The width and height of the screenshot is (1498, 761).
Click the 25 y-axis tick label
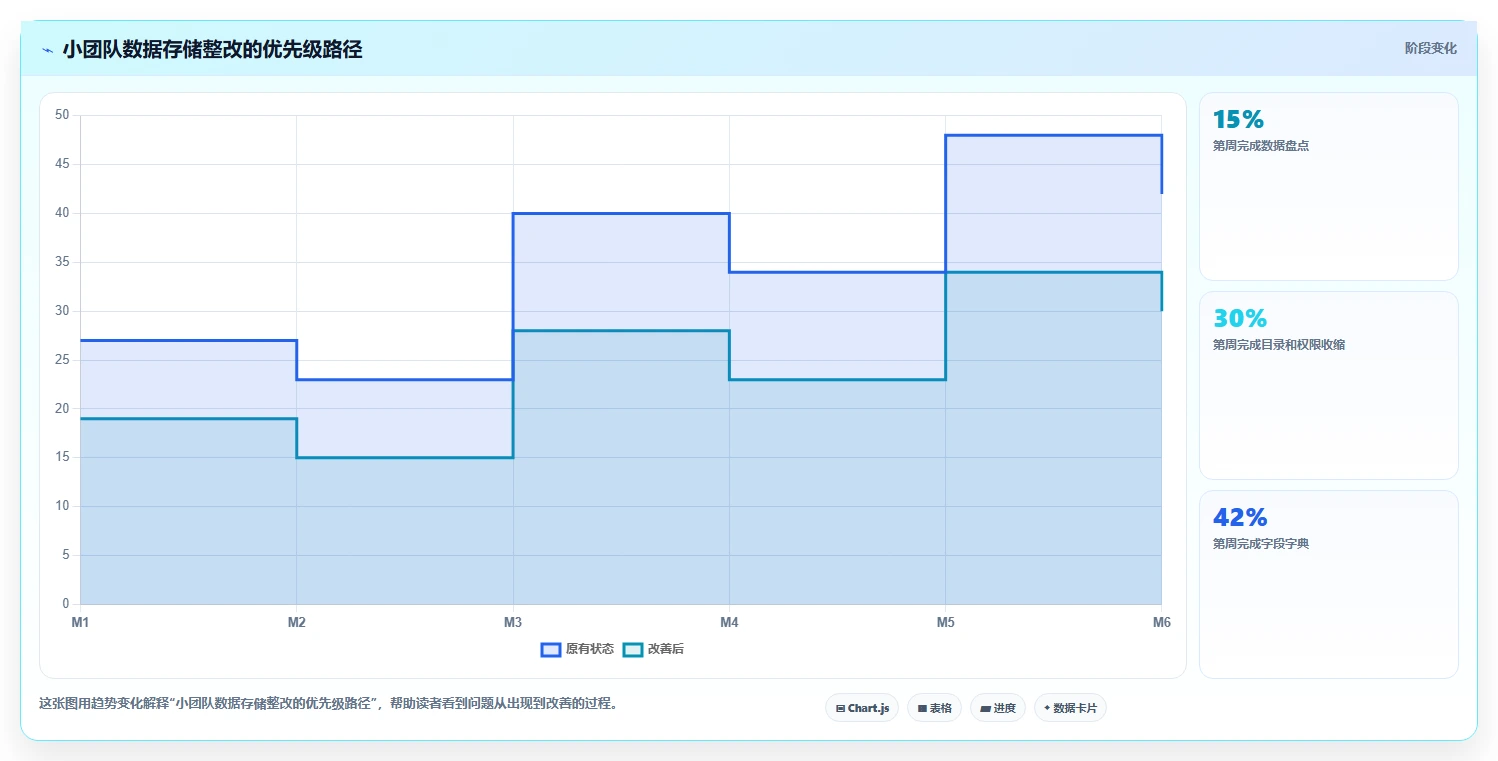tap(62, 360)
